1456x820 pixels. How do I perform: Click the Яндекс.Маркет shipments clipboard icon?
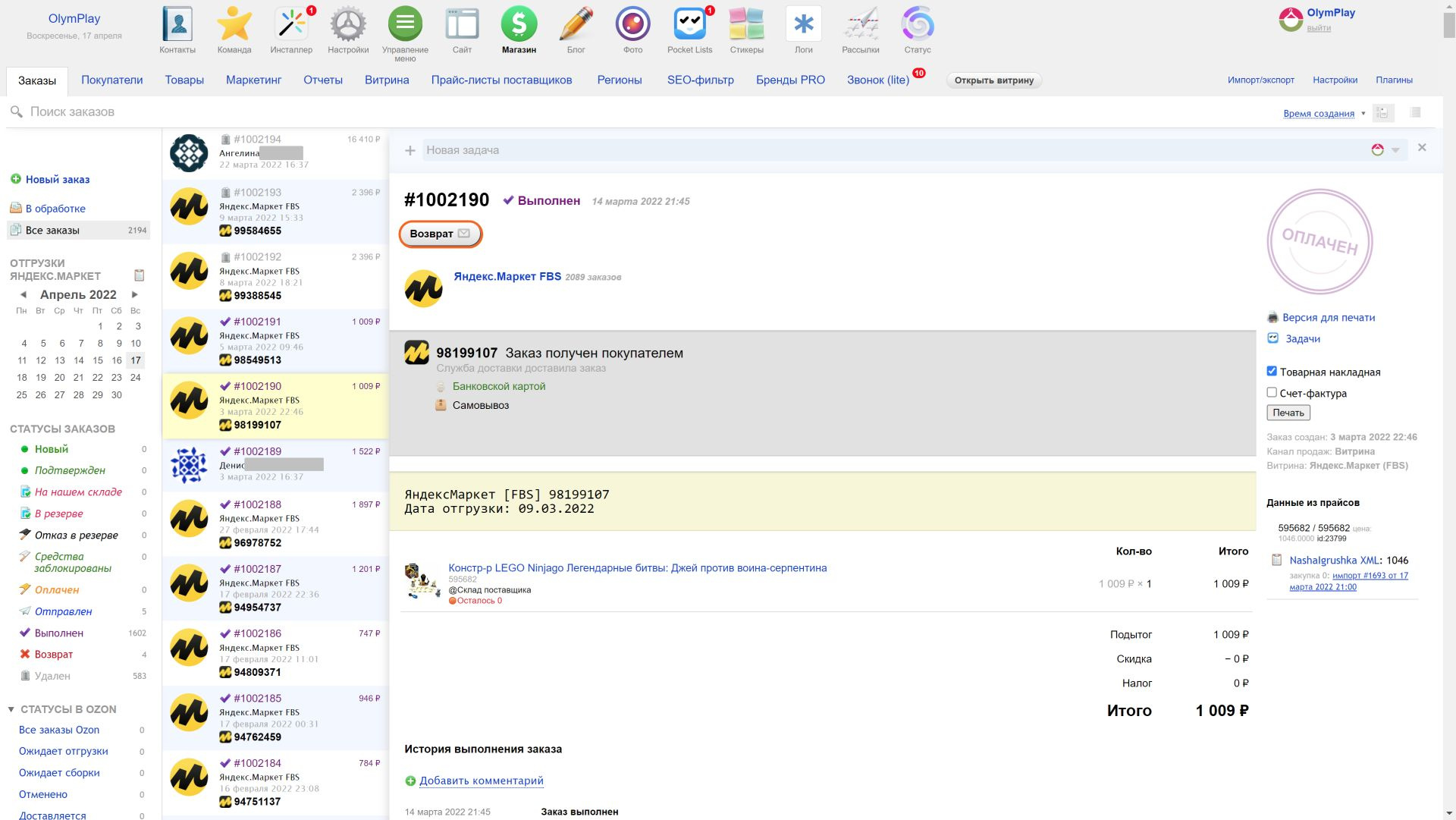[x=139, y=275]
